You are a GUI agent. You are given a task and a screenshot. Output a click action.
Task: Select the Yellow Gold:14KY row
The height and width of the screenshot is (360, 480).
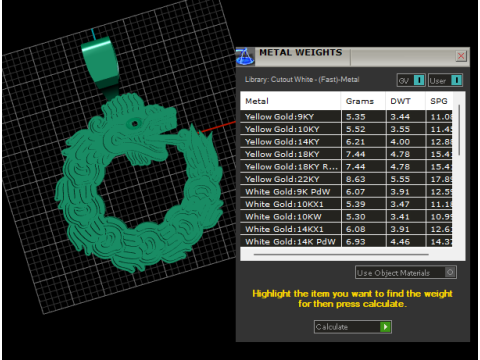[x=346, y=142]
